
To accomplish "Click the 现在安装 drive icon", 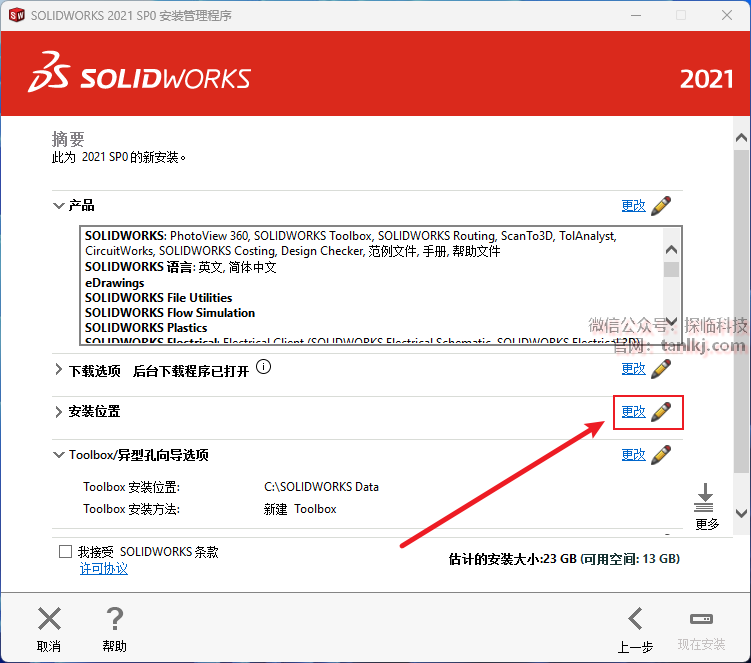I will click(701, 619).
